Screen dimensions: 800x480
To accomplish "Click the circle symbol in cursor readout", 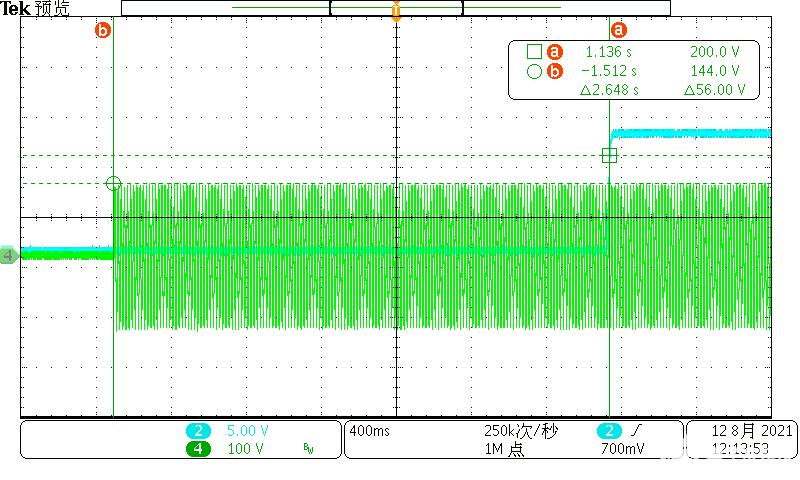I will 534,71.
